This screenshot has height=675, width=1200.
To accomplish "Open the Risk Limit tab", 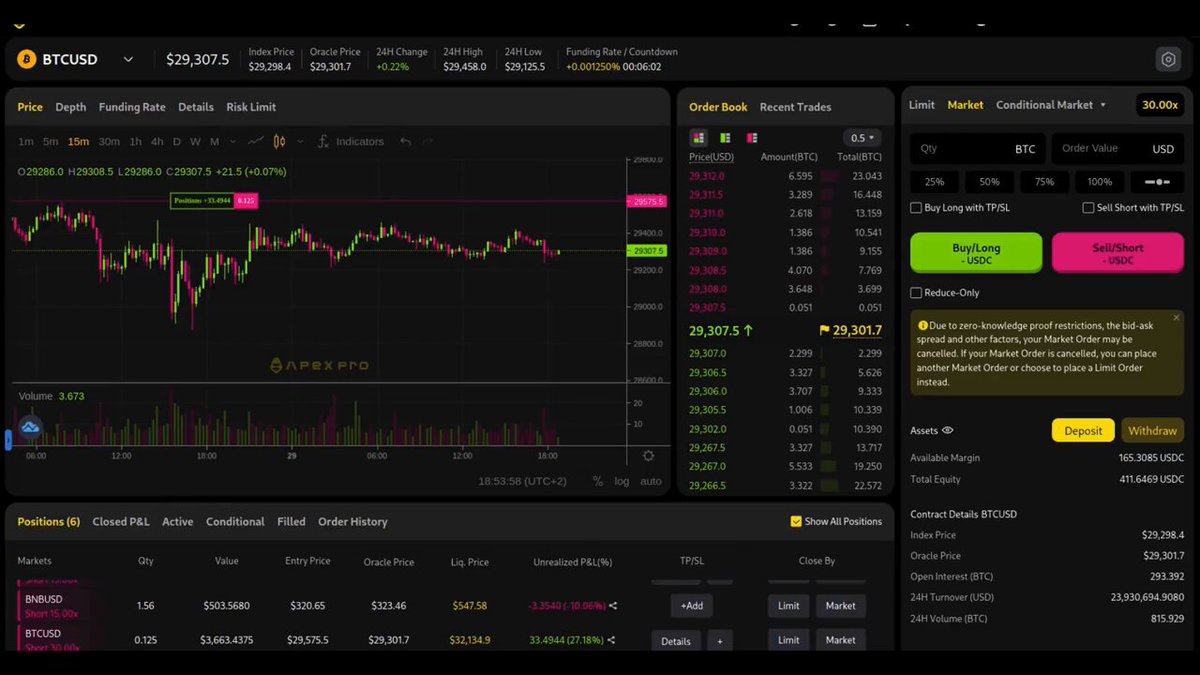I will [251, 107].
